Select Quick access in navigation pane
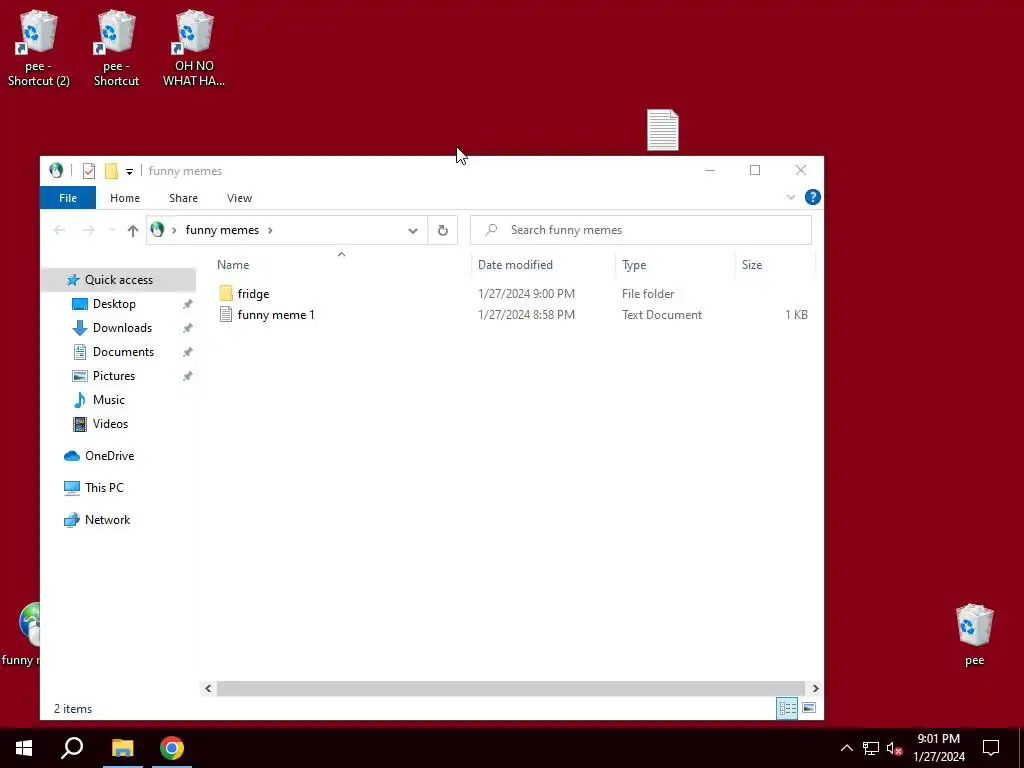 pyautogui.click(x=119, y=280)
